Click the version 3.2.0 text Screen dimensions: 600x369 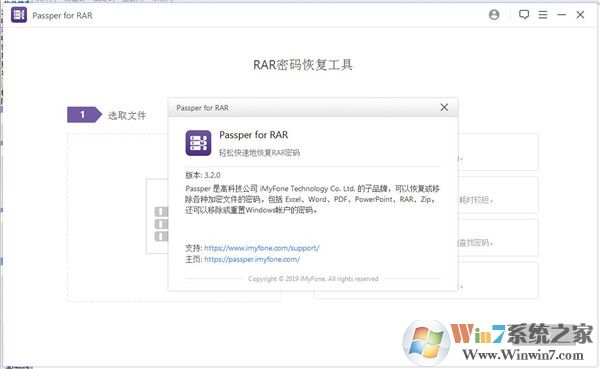click(203, 175)
